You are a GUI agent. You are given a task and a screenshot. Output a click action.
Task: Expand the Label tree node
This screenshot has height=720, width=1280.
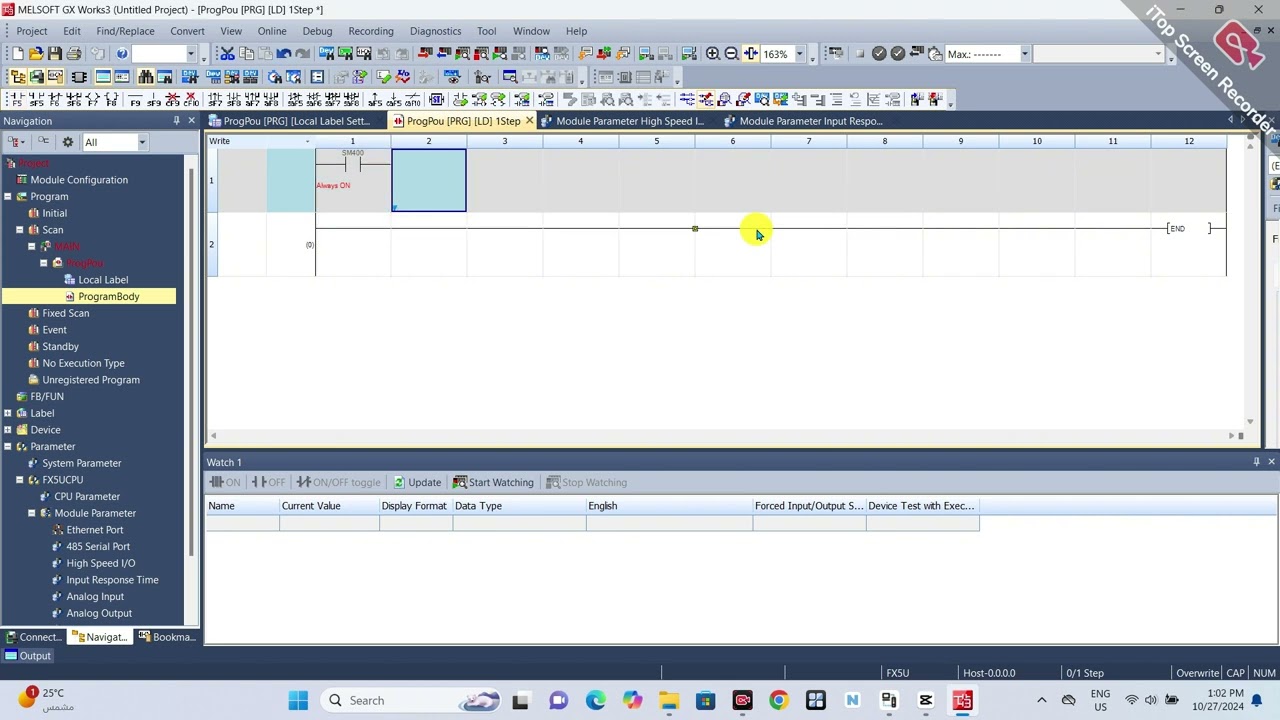tap(8, 413)
